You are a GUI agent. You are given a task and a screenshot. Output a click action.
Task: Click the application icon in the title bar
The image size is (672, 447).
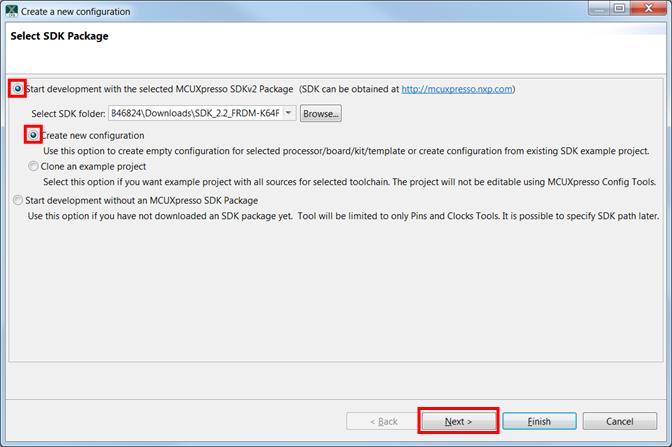click(10, 10)
